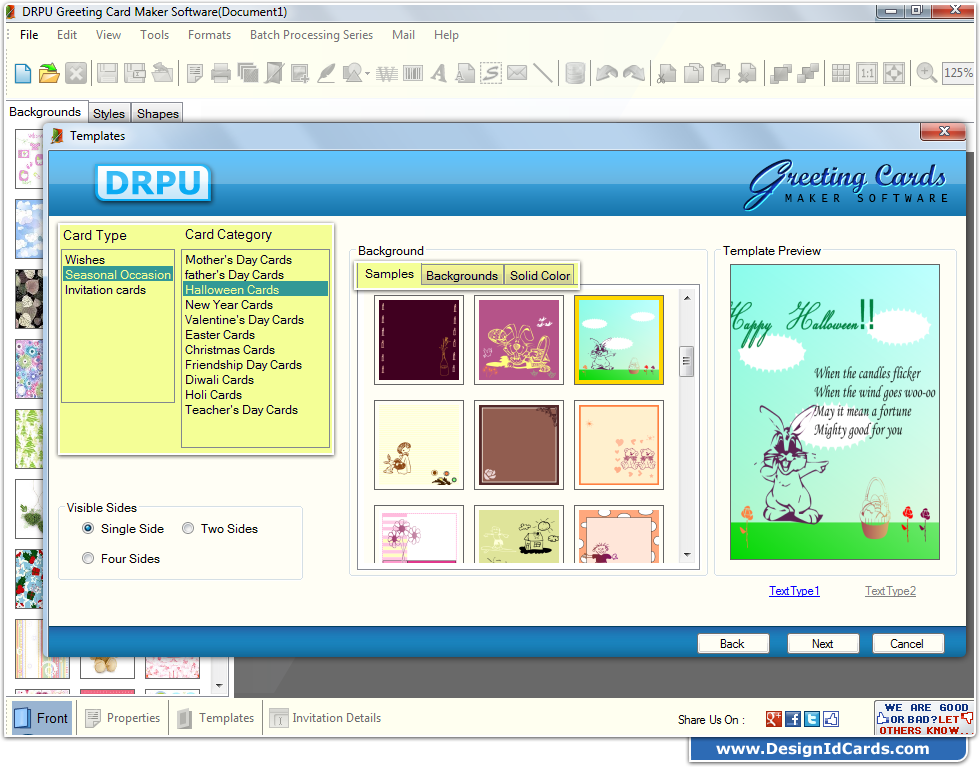The width and height of the screenshot is (980, 767).
Task: Click the Next button
Action: point(822,644)
